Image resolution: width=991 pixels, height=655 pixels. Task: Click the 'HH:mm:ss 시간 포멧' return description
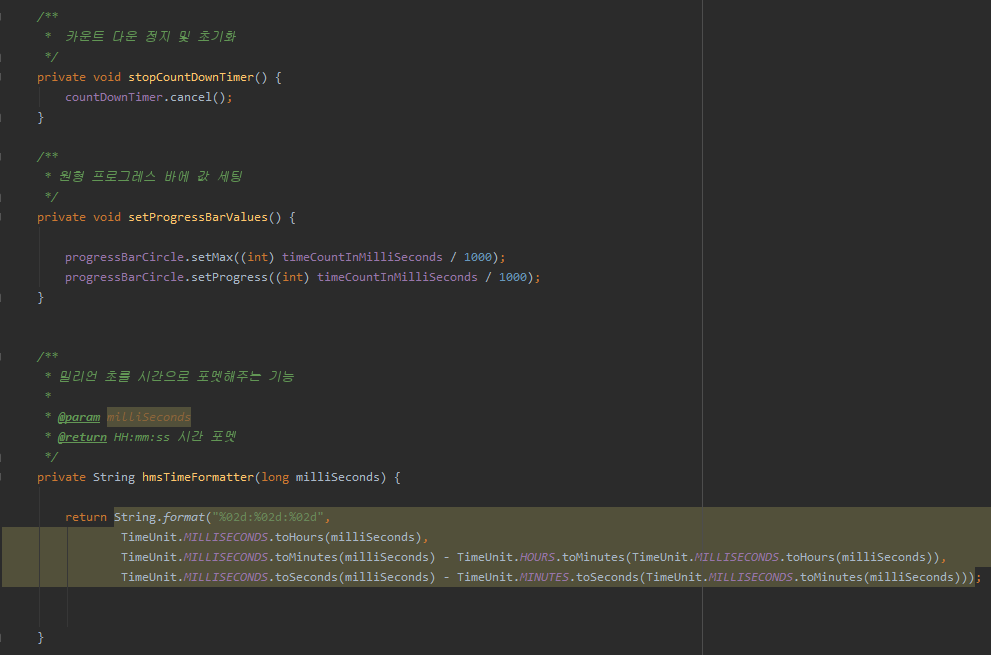coord(175,437)
